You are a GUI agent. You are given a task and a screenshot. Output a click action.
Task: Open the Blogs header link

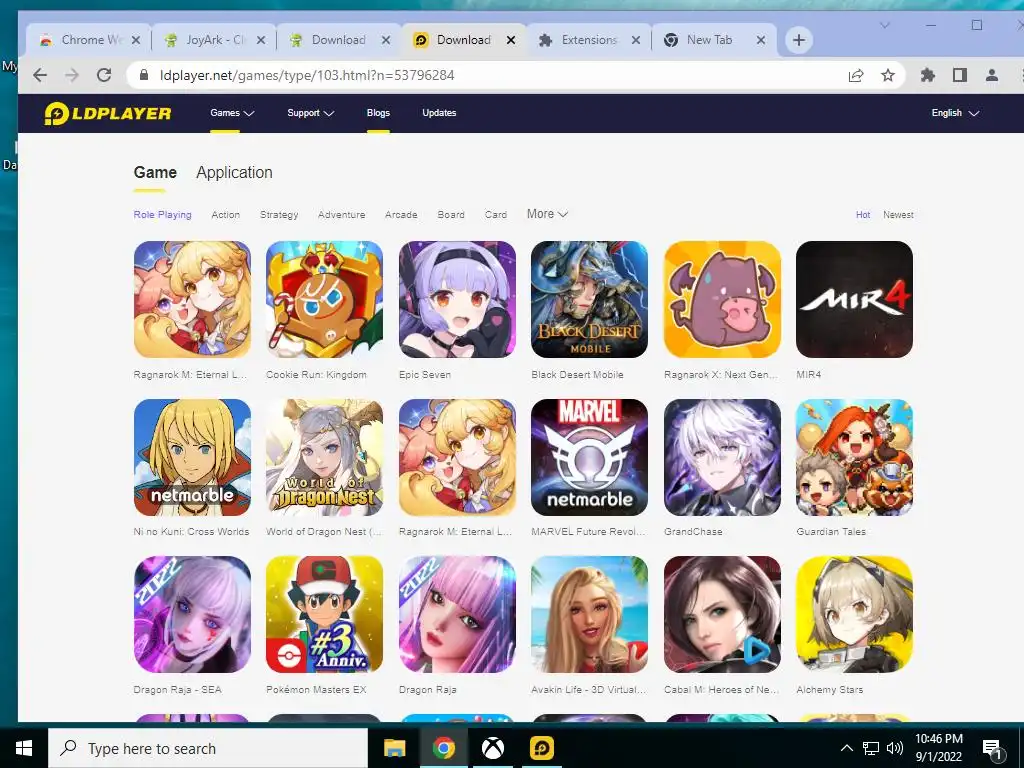pos(378,113)
